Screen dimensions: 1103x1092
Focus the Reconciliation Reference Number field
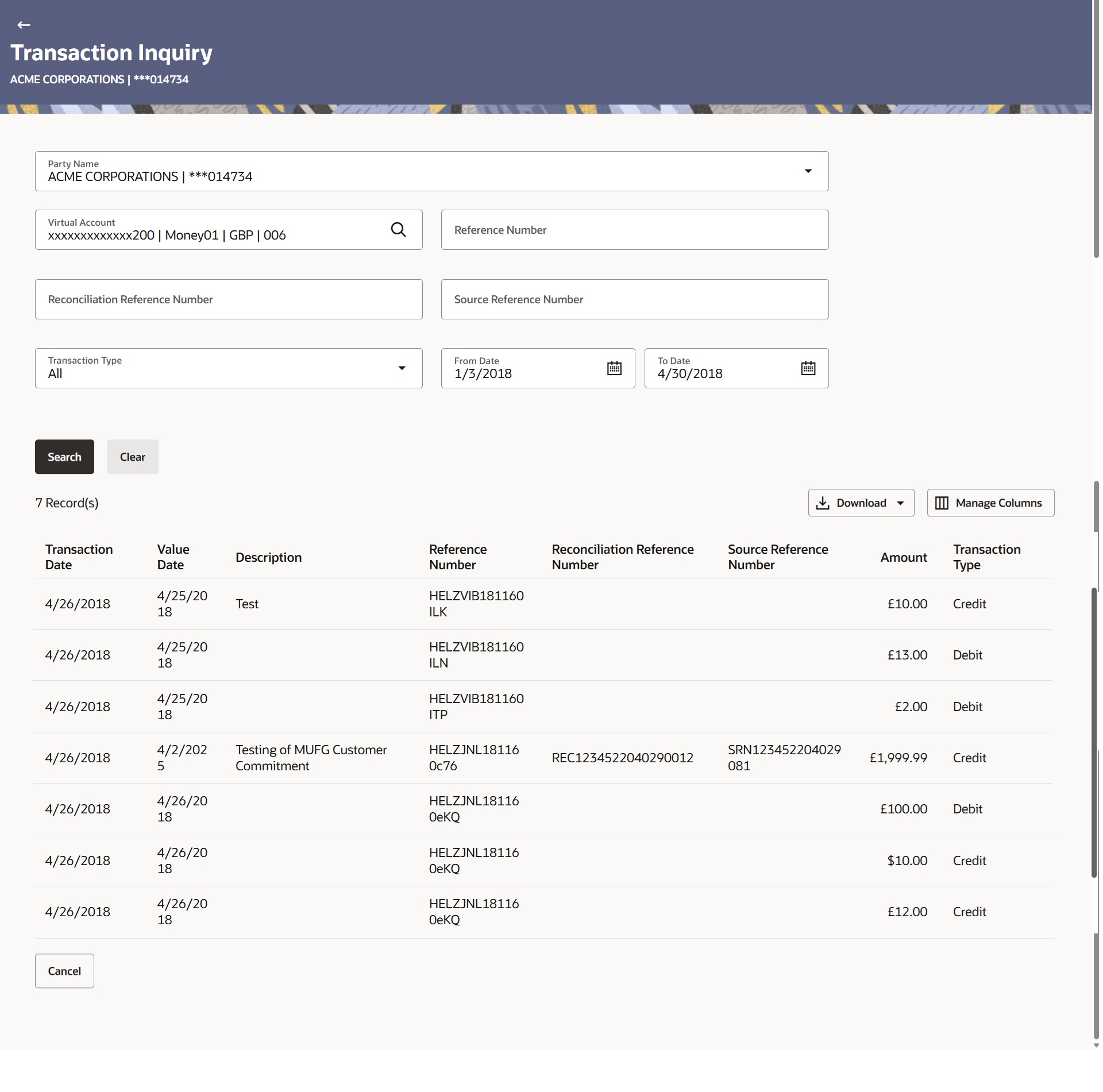tap(229, 299)
